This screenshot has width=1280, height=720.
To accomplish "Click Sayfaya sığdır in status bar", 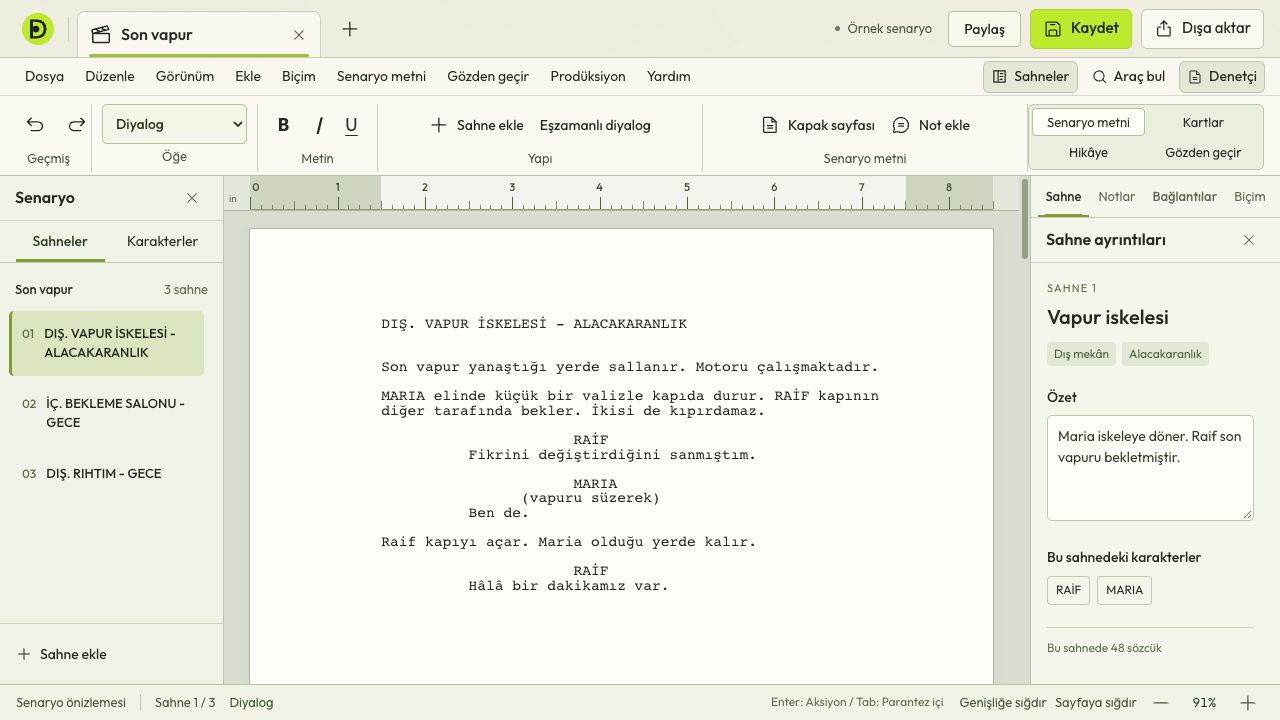I will point(1095,703).
